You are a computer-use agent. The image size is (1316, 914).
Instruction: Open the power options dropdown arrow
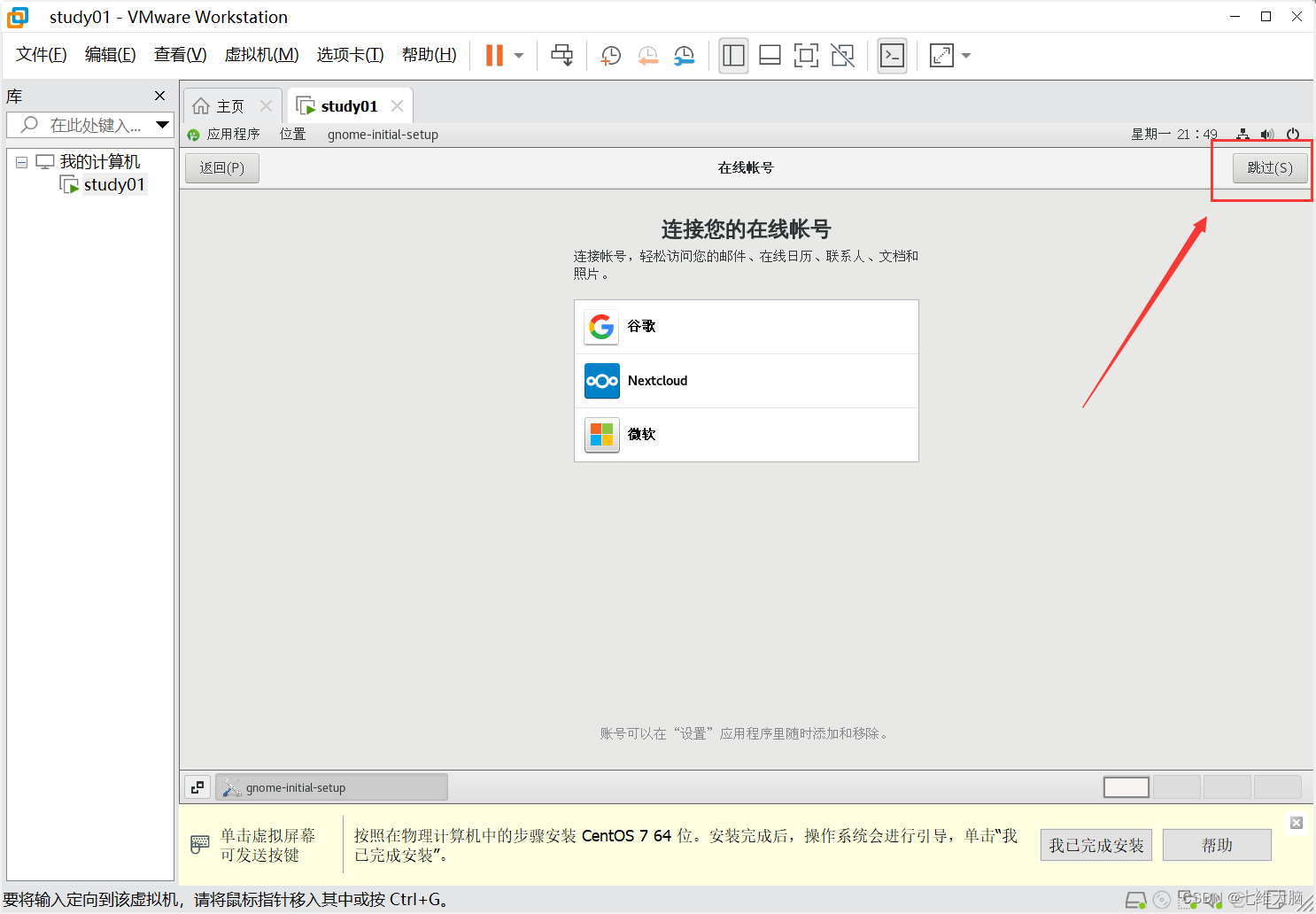click(x=519, y=56)
